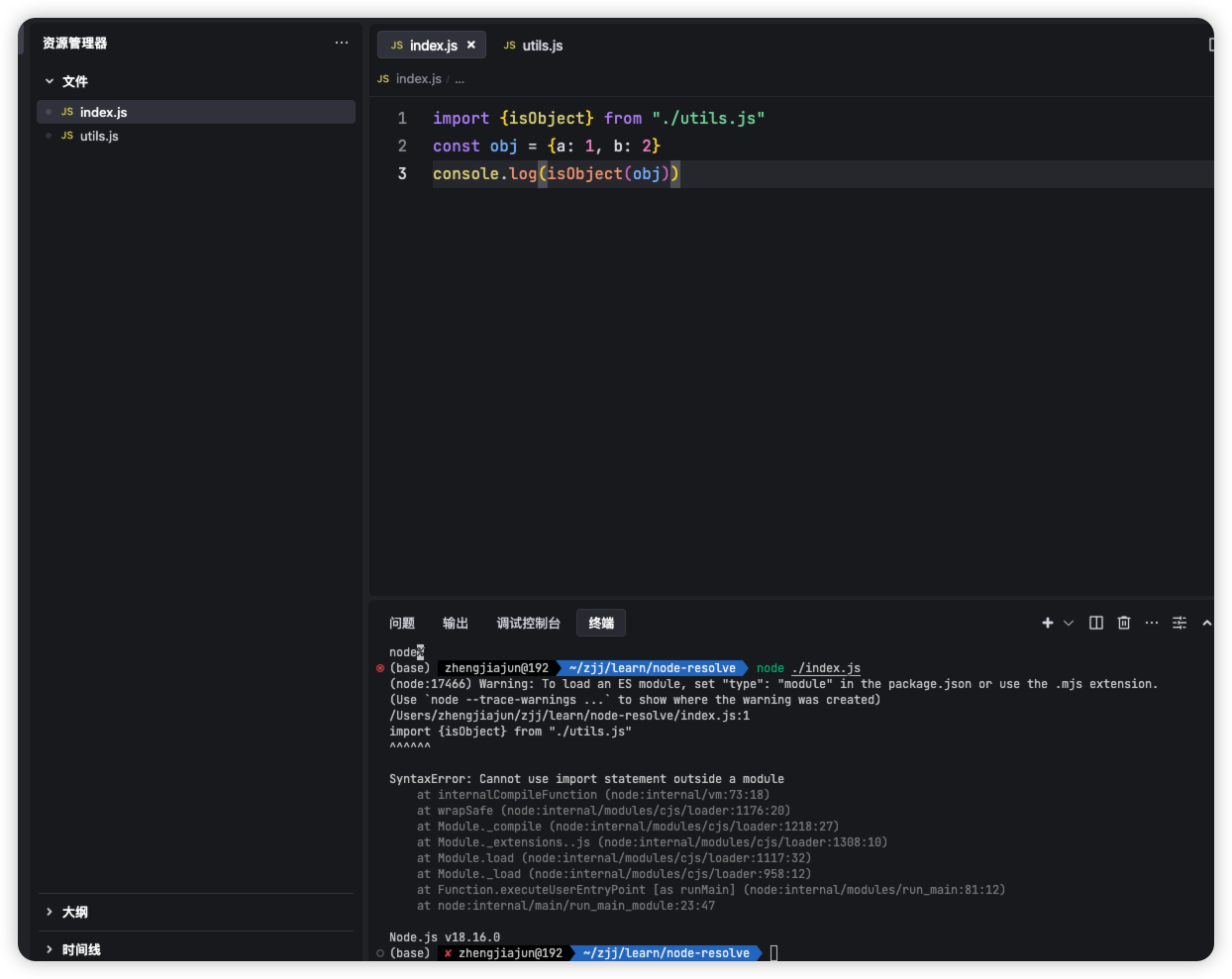Close the index.js editor tab
1232x979 pixels.
tap(471, 45)
